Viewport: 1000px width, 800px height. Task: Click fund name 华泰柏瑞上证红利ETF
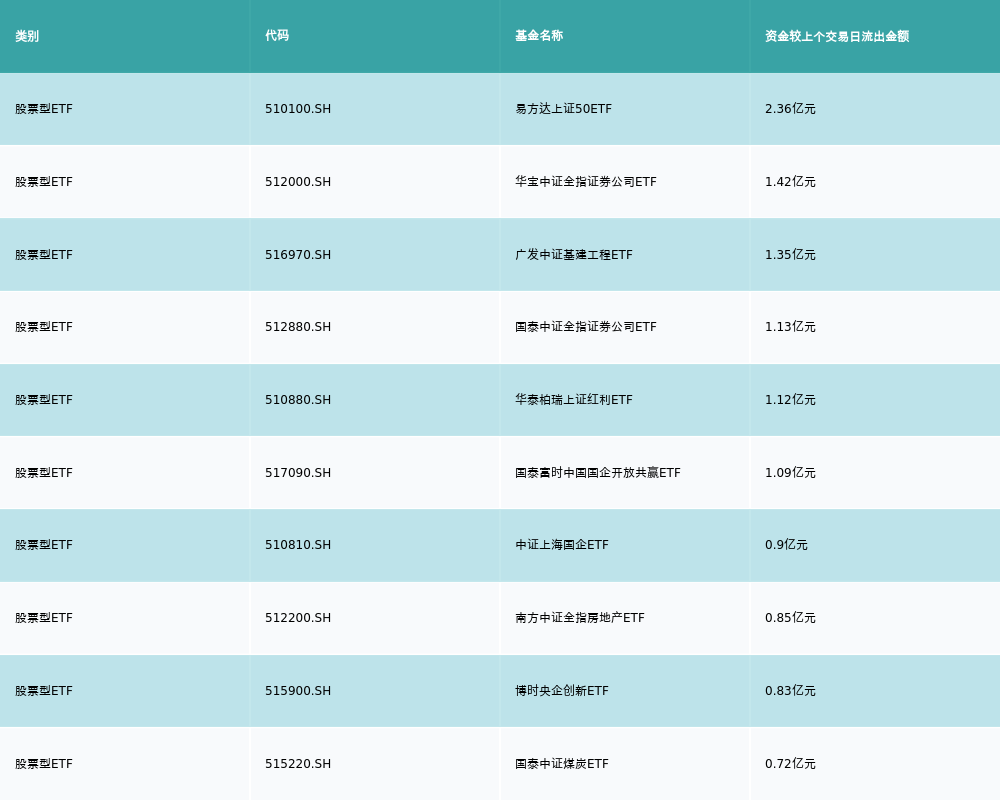(574, 400)
